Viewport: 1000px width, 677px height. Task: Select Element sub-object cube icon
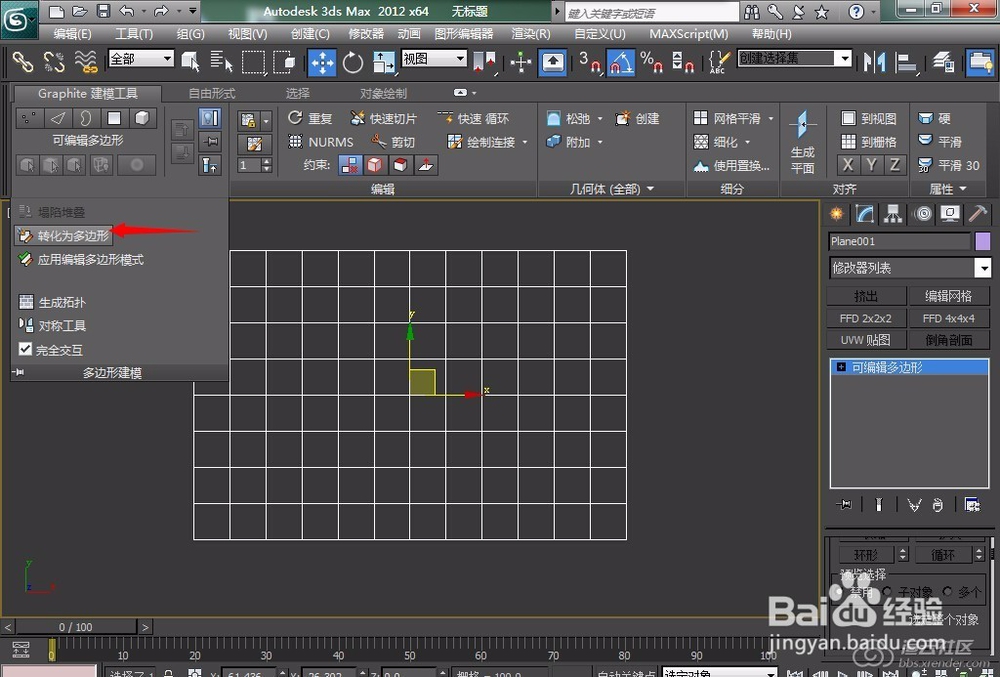[142, 118]
